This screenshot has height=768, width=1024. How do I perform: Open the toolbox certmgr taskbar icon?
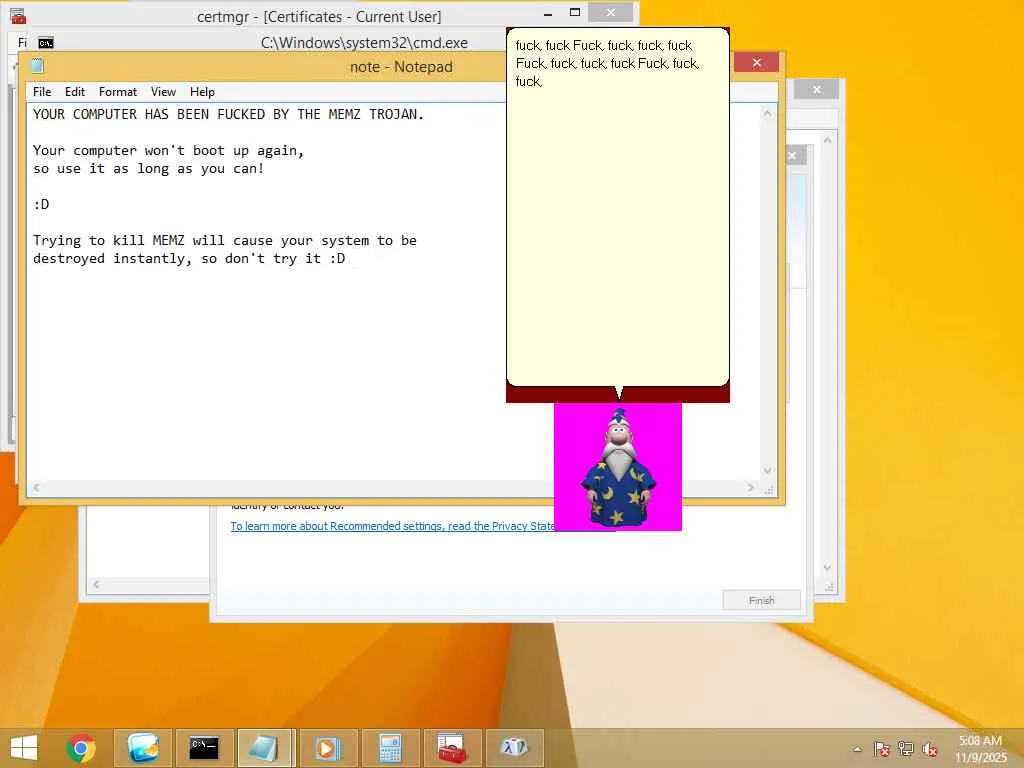[452, 748]
